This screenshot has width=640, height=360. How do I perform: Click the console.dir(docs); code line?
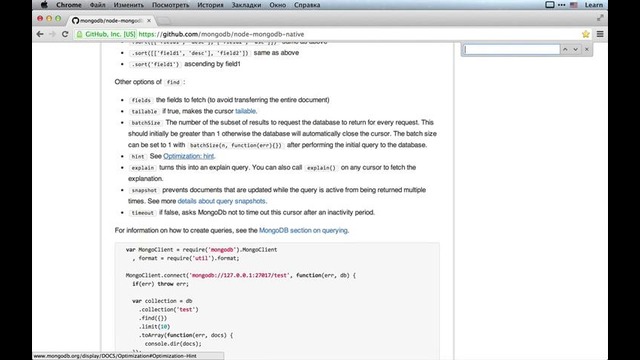173,344
